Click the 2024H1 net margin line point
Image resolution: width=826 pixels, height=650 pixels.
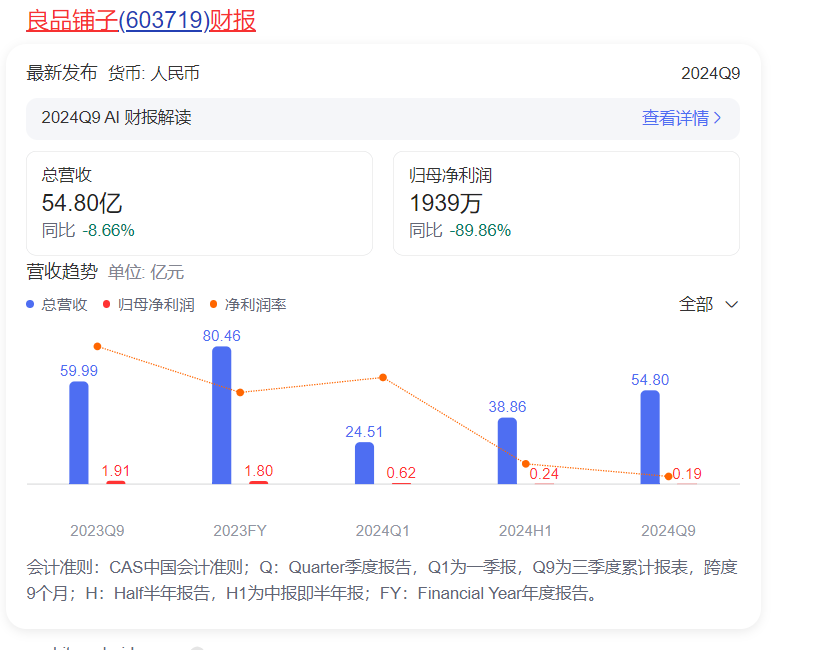(x=526, y=464)
